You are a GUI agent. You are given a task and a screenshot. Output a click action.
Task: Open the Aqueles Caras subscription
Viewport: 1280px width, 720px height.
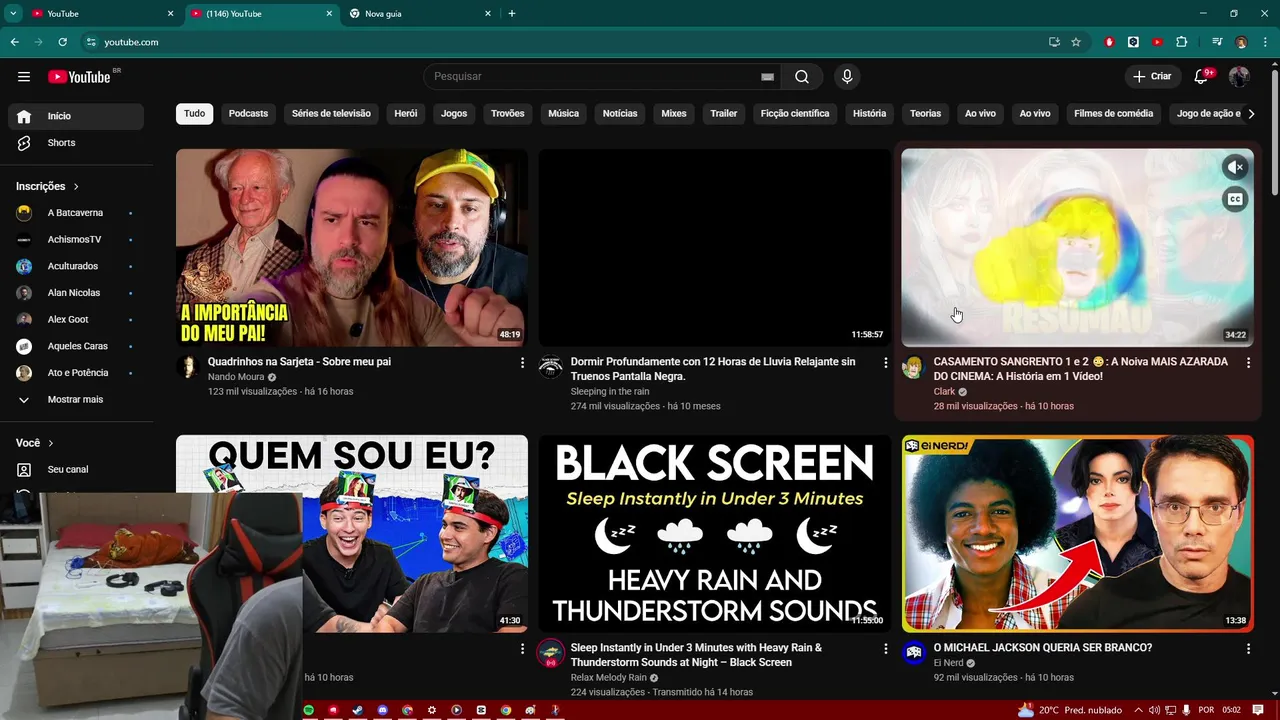coord(76,346)
